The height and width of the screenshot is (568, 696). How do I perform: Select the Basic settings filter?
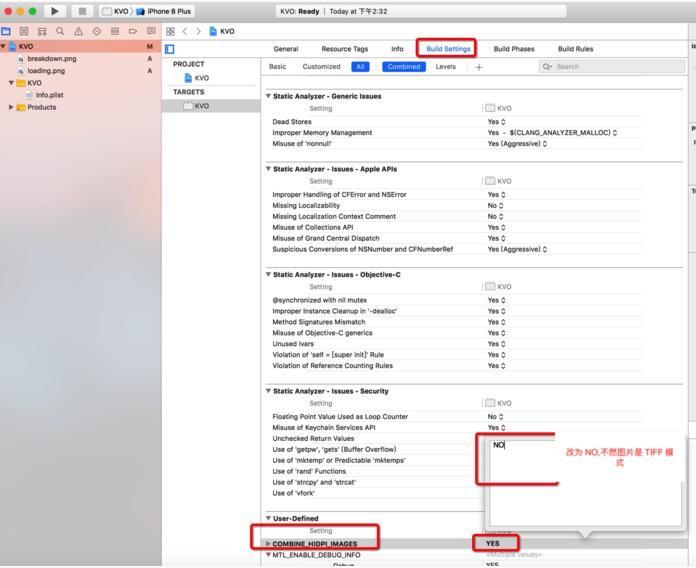point(277,67)
